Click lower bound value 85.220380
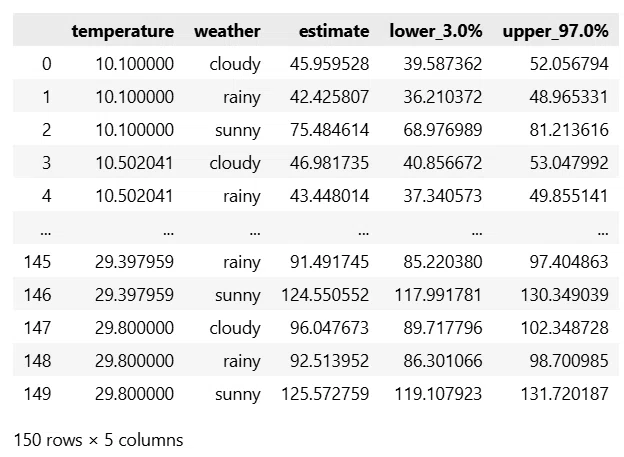The image size is (624, 457). (443, 262)
